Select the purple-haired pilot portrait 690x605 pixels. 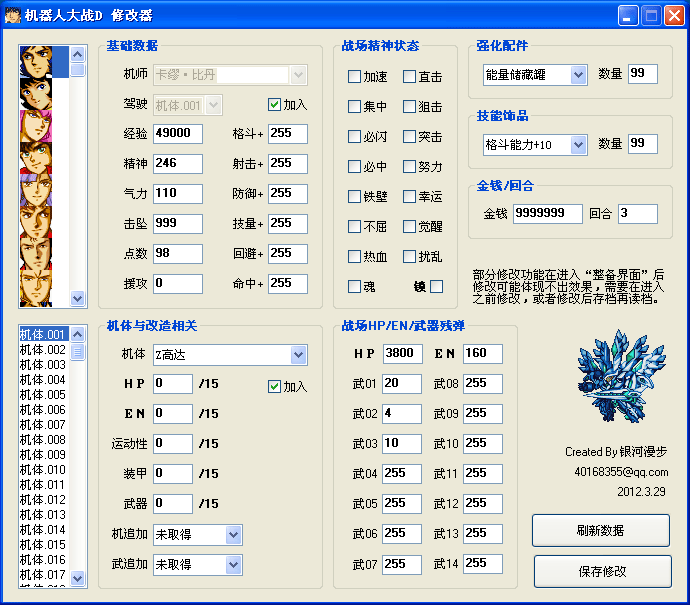(36, 190)
